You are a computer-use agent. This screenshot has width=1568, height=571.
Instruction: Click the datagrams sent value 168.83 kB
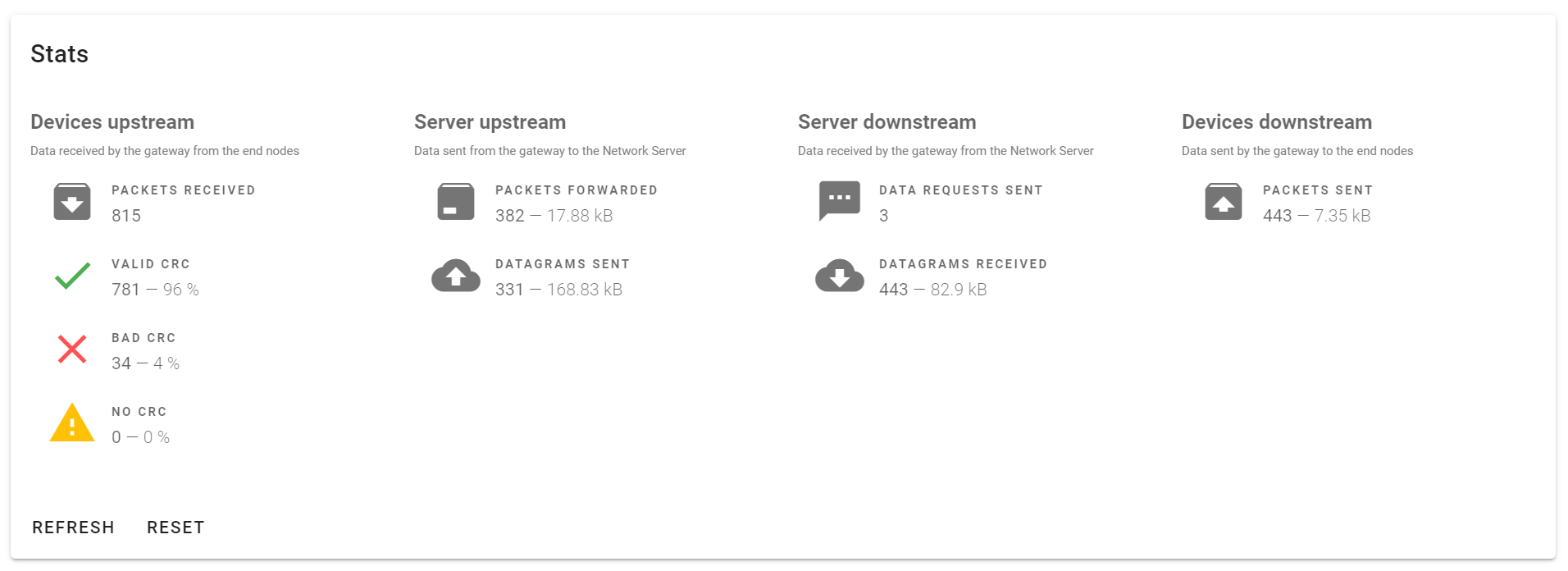[585, 290]
